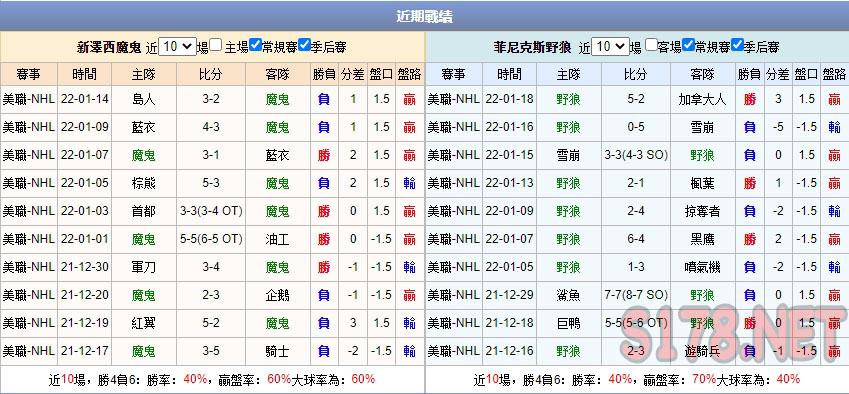Click 主隊 column header in 野狼 table

point(569,74)
